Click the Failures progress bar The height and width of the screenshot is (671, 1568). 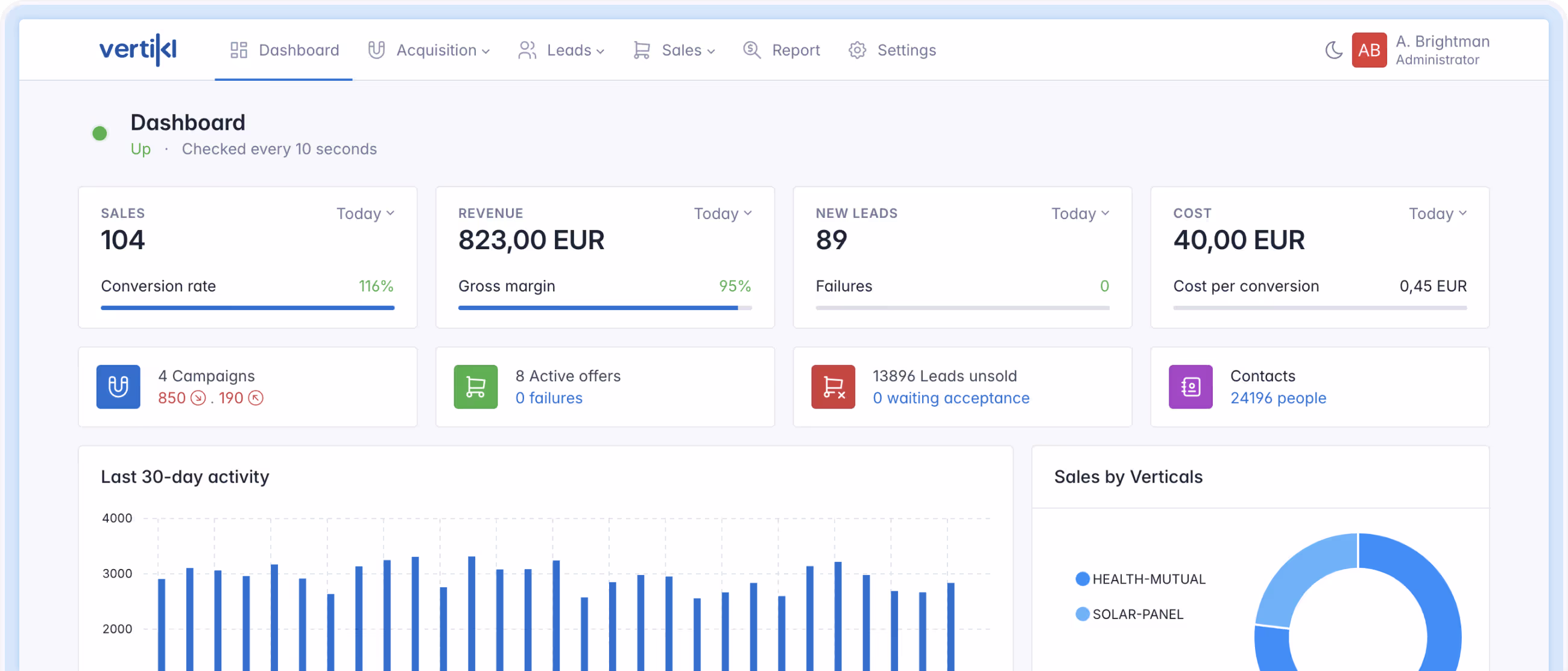click(963, 308)
